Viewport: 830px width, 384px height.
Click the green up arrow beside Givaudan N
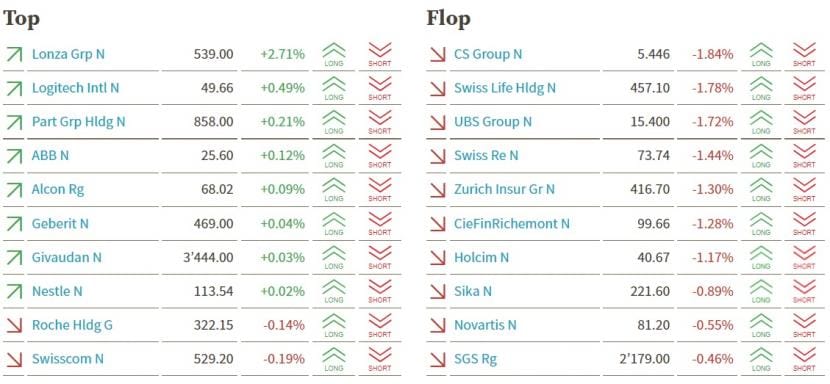pyautogui.click(x=14, y=258)
